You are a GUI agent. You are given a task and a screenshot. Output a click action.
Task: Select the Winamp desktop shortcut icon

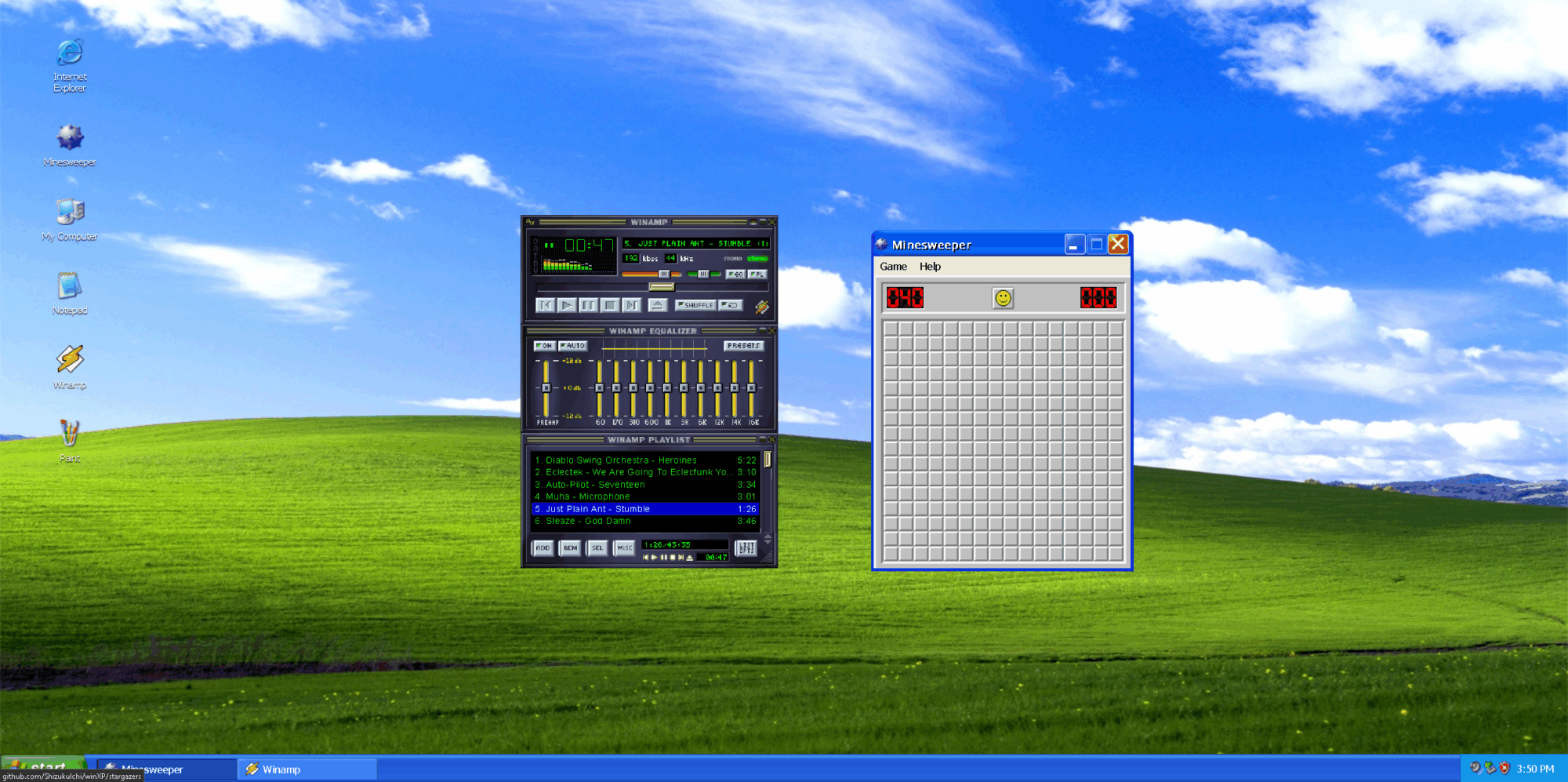pyautogui.click(x=70, y=367)
